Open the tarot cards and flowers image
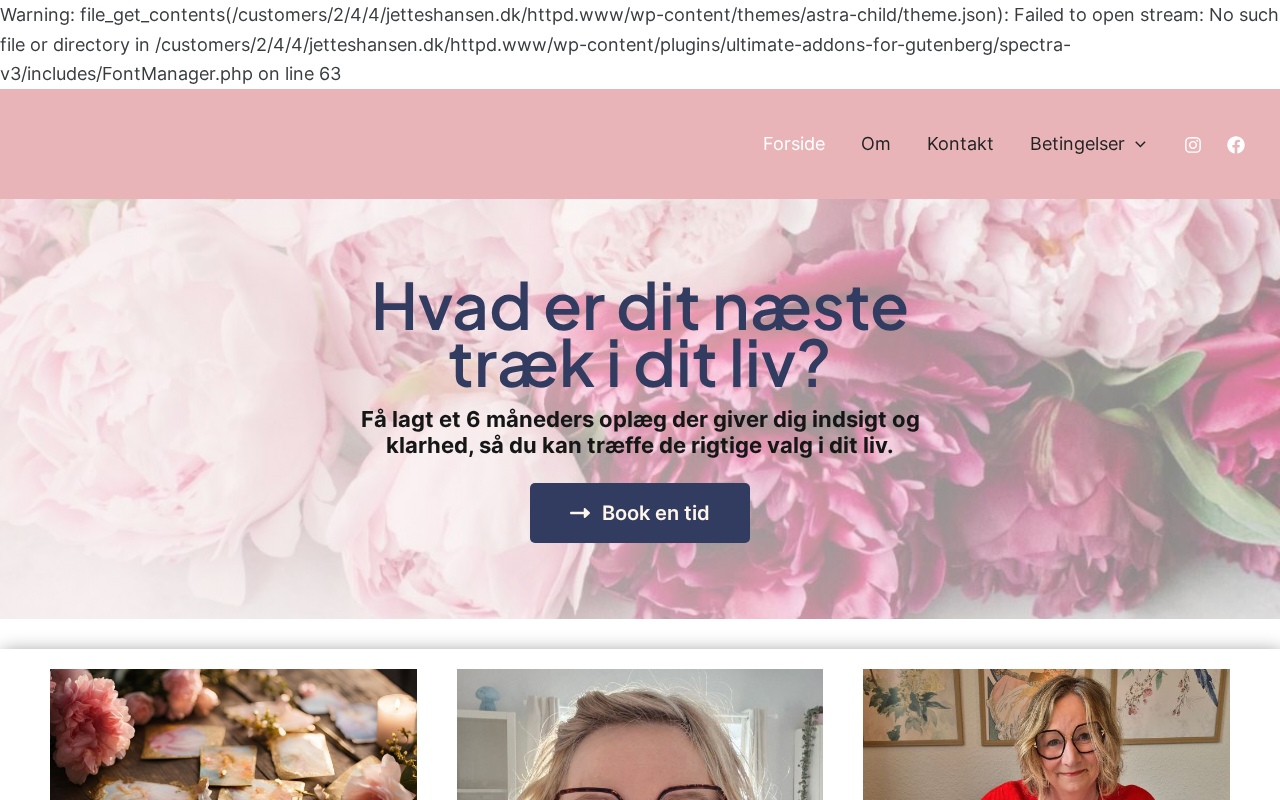 pyautogui.click(x=233, y=734)
